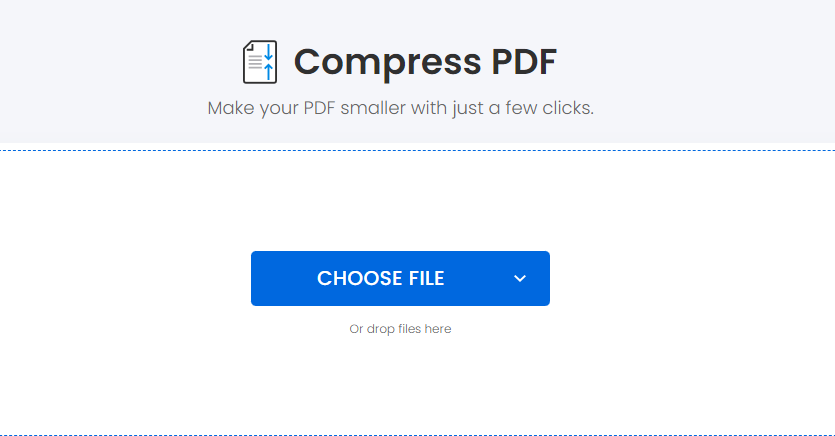Click the 'Or drop files here' text
Viewport: 835px width, 436px height.
coord(400,329)
